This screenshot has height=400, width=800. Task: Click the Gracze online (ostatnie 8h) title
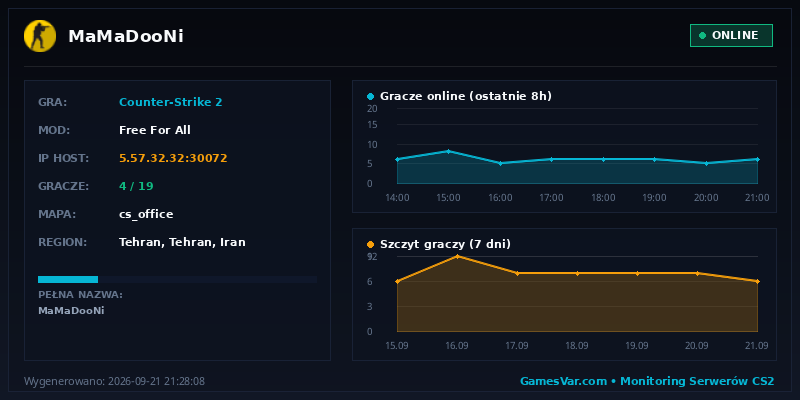pos(466,96)
